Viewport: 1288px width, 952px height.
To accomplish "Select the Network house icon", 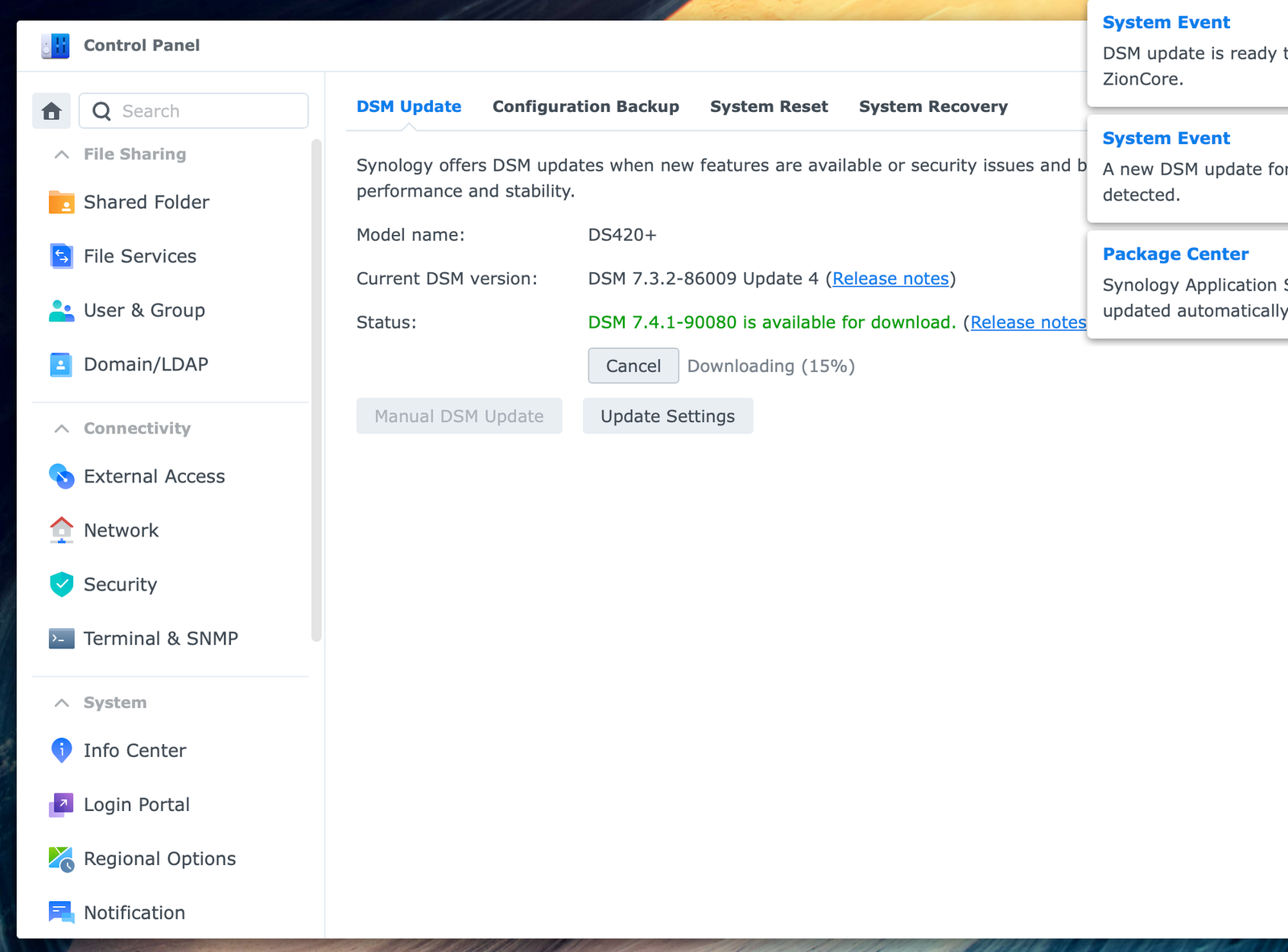I will click(x=61, y=530).
